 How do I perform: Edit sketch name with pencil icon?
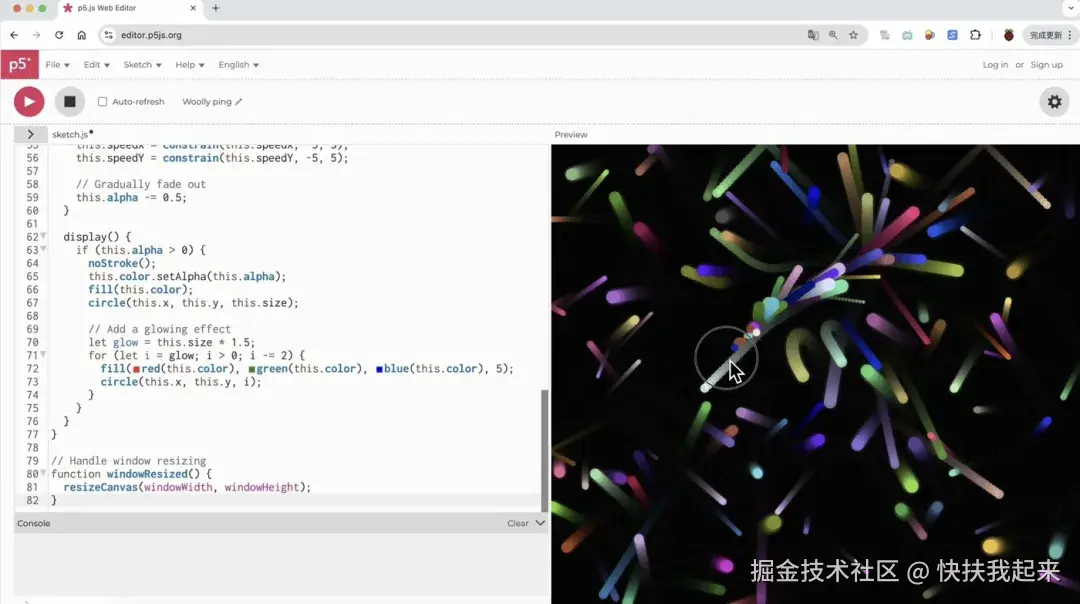click(238, 102)
